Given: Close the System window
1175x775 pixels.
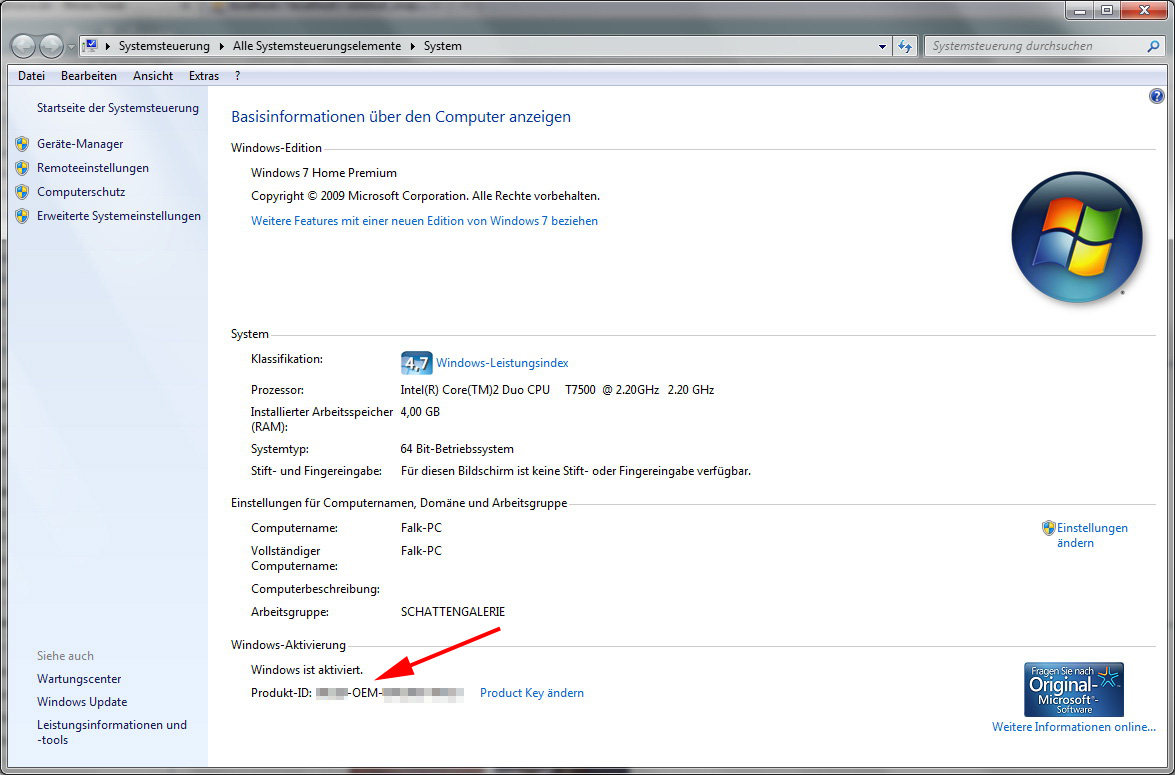Looking at the screenshot, I should point(1145,11).
